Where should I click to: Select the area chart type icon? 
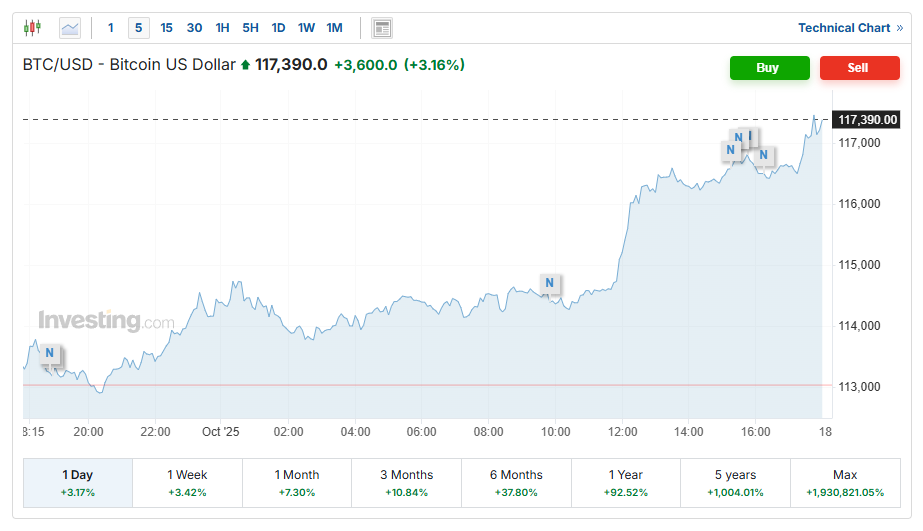[70, 28]
